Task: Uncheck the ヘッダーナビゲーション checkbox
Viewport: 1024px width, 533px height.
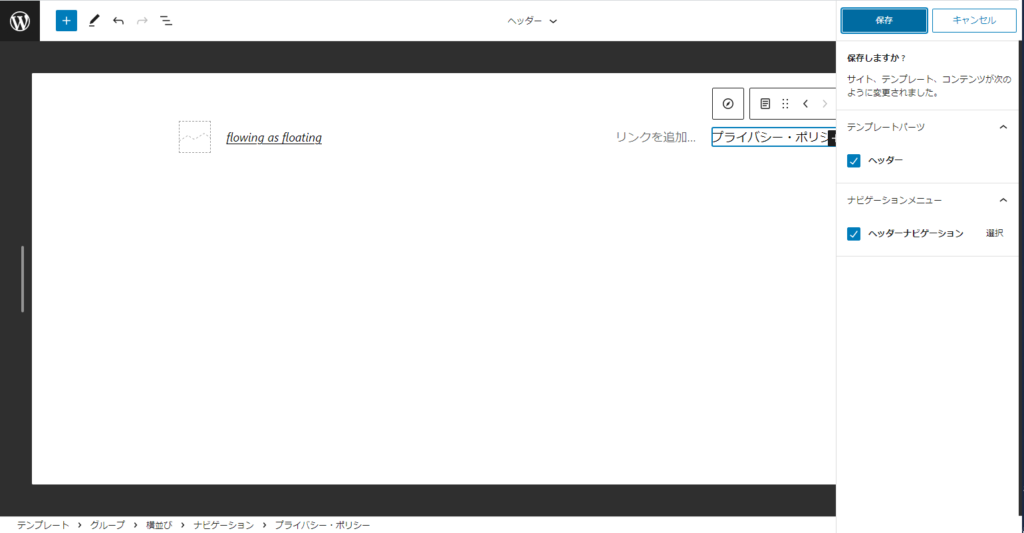Action: point(854,234)
